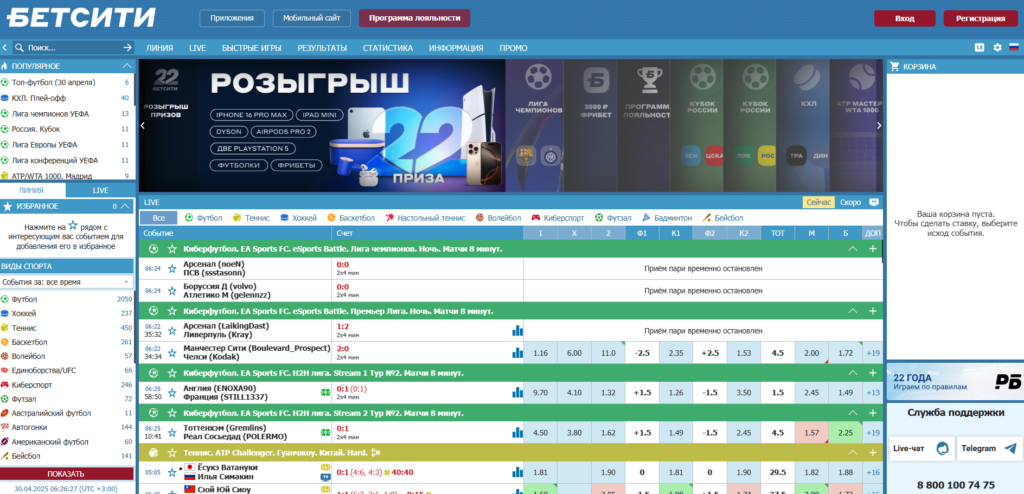Screen dimensions: 1024x494
Task: Open statistics chart for Тоттенхэм (Gremlins) match
Action: pyautogui.click(x=517, y=433)
